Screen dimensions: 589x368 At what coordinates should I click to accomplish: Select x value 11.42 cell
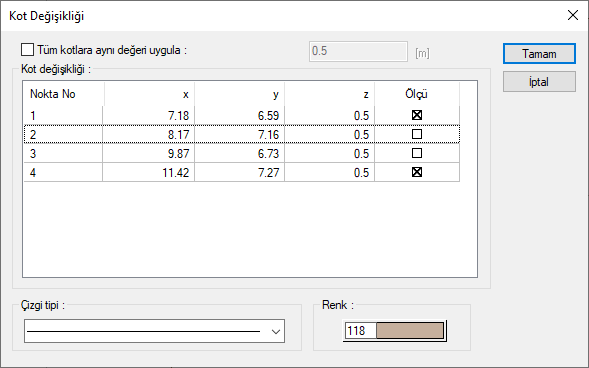[148, 172]
